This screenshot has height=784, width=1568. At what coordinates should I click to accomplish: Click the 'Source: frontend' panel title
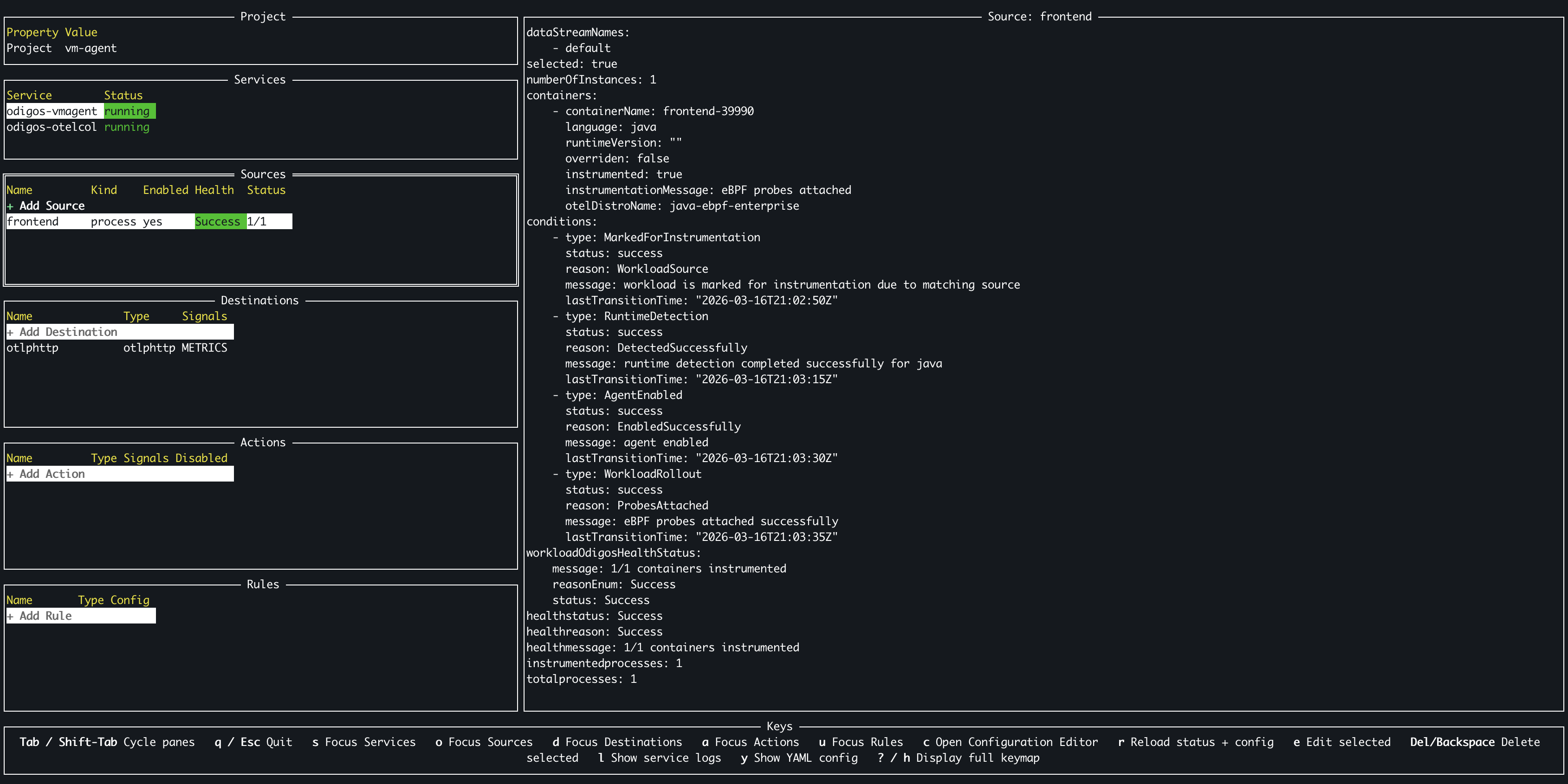click(x=1039, y=16)
